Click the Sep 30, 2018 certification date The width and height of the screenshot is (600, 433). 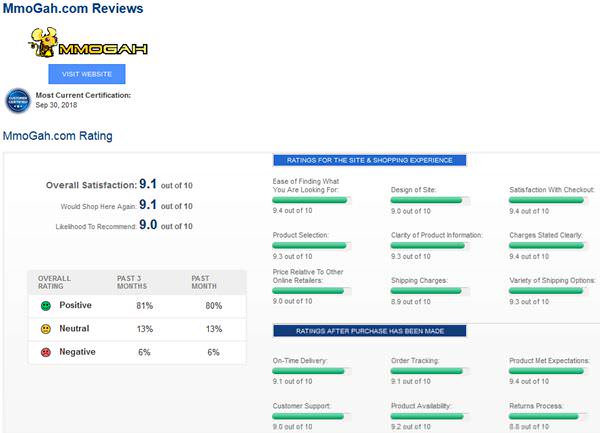pos(56,105)
